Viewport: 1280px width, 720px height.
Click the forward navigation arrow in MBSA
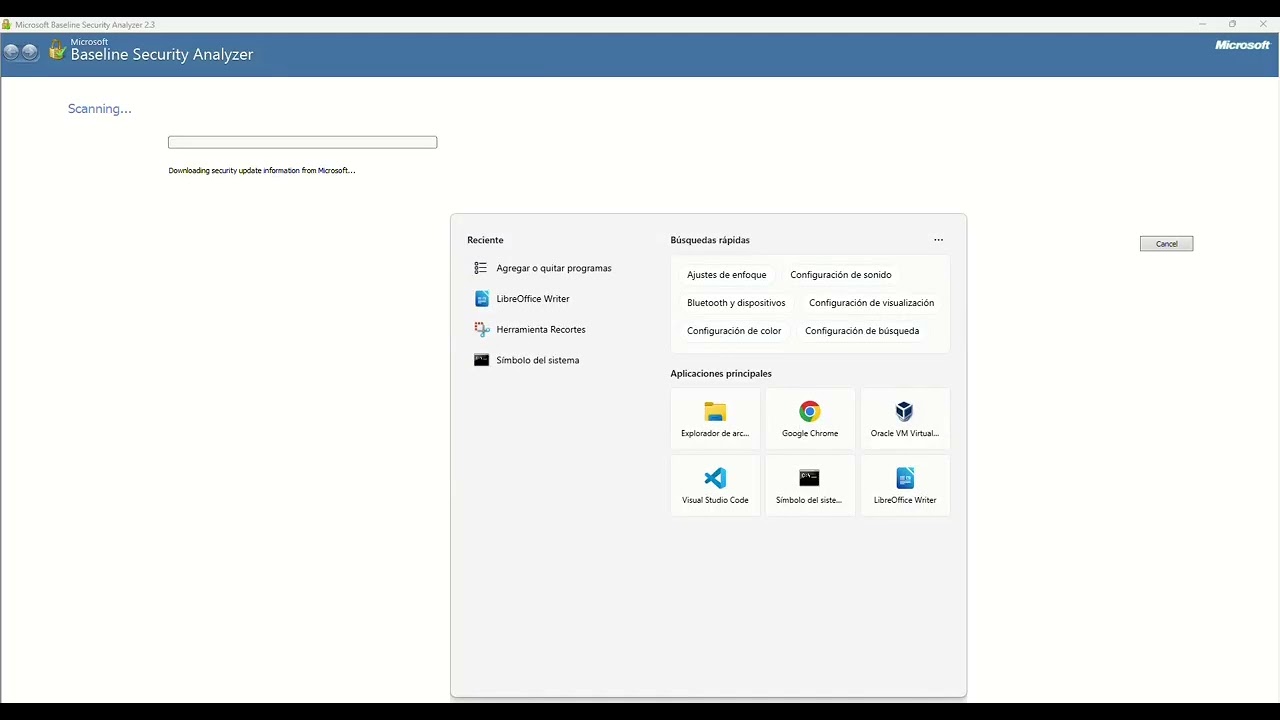coord(31,53)
